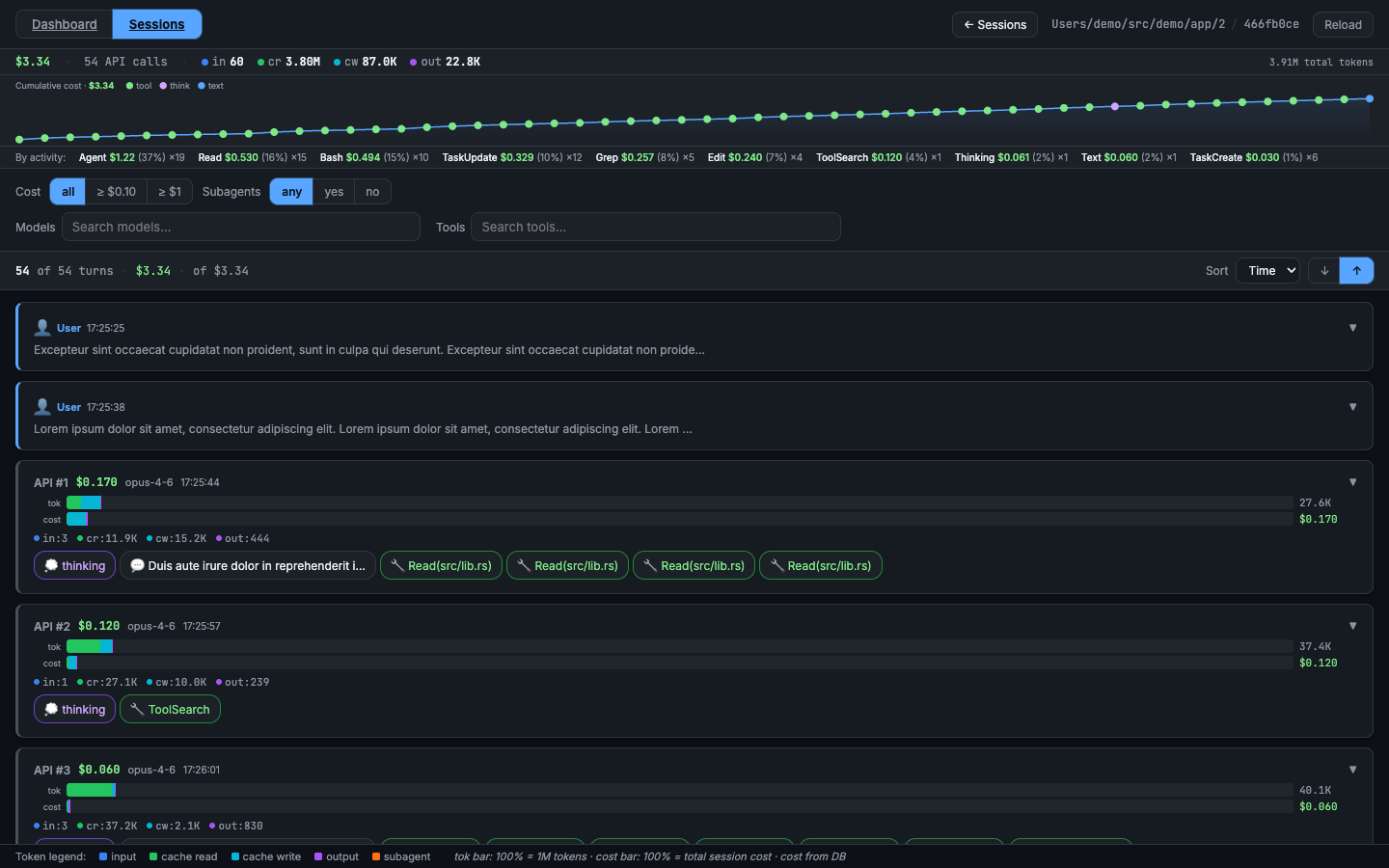Open the Dashboard tab
The height and width of the screenshot is (868, 1389).
tap(65, 24)
